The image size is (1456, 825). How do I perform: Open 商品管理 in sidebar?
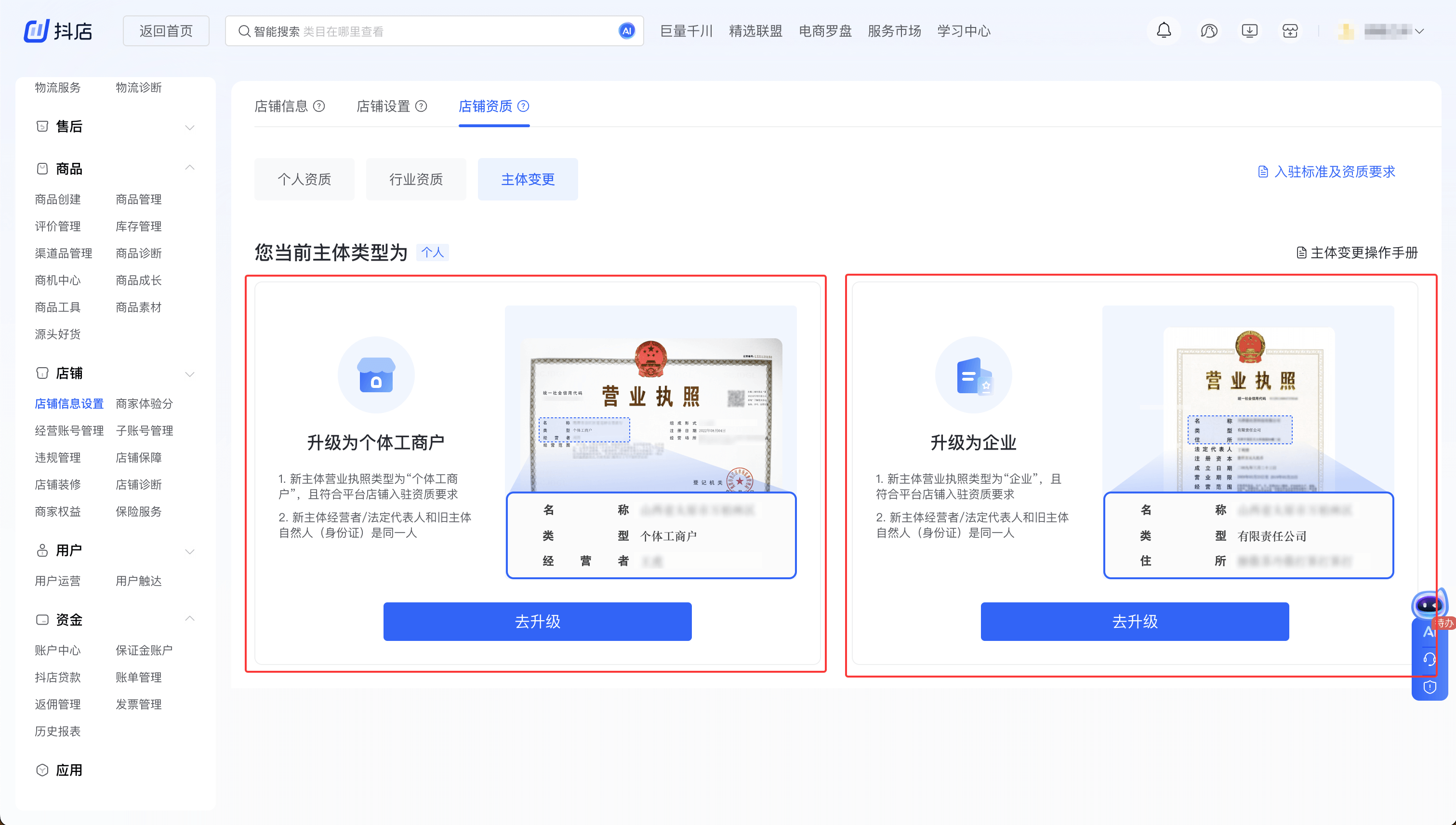pyautogui.click(x=139, y=200)
